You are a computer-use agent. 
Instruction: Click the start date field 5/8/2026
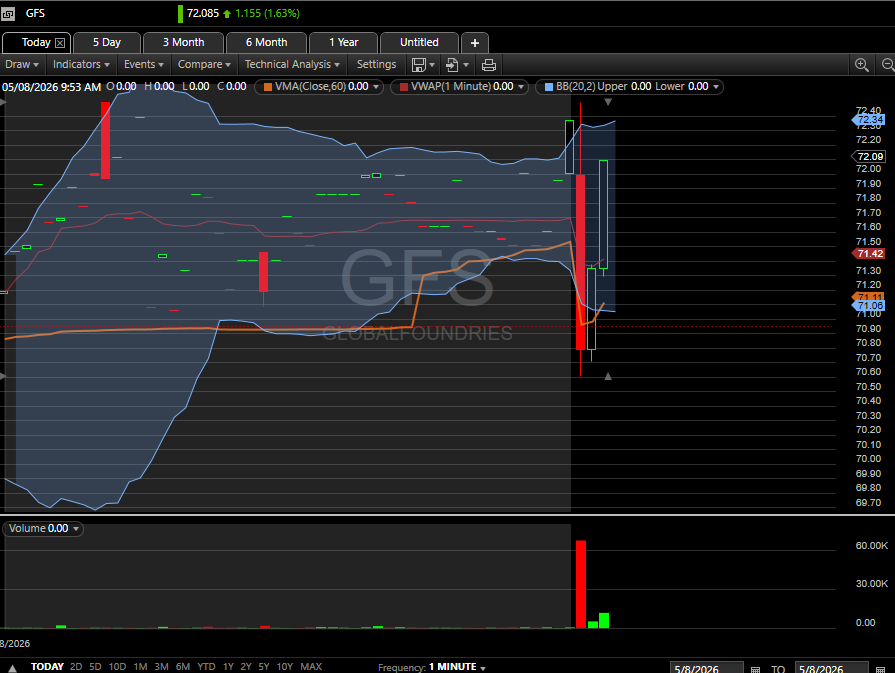(x=706, y=668)
